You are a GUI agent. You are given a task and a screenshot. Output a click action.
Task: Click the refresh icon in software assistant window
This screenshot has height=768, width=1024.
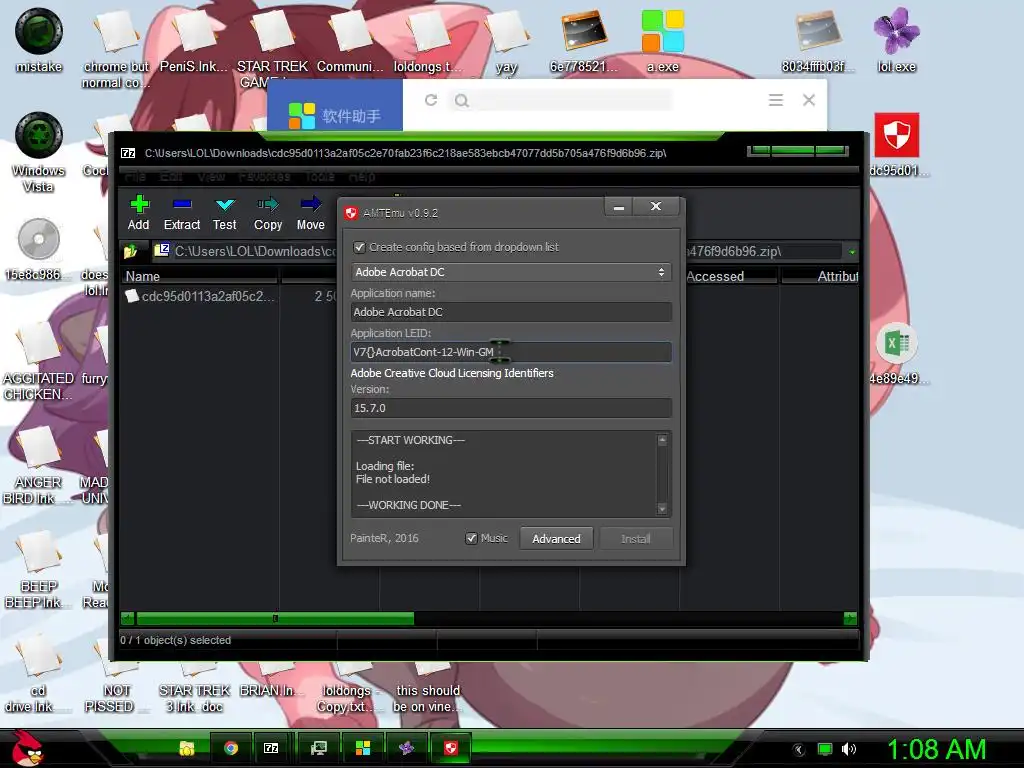[x=431, y=100]
